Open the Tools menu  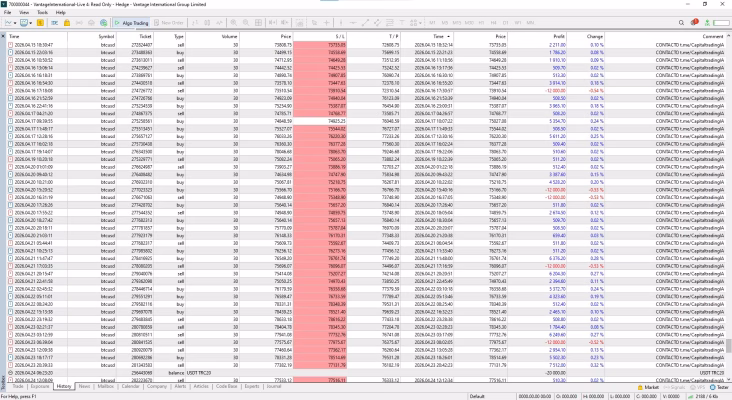[42, 13]
